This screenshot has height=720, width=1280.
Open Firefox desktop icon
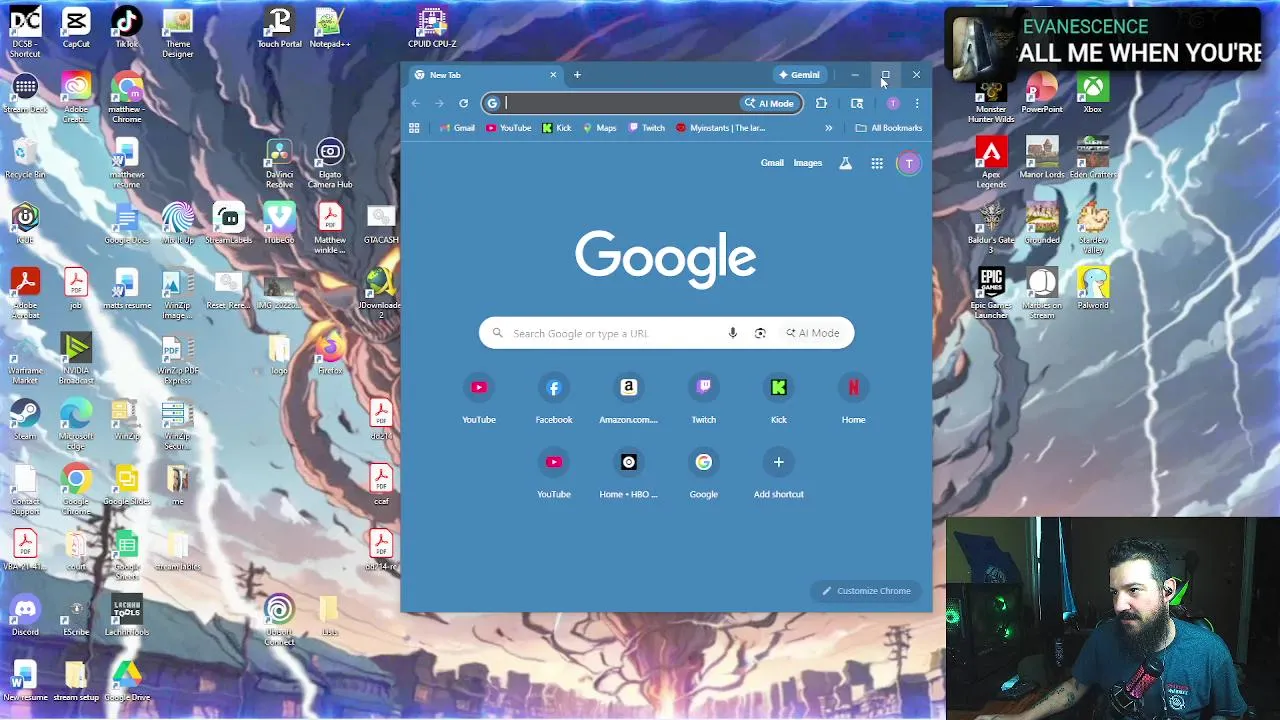click(330, 354)
